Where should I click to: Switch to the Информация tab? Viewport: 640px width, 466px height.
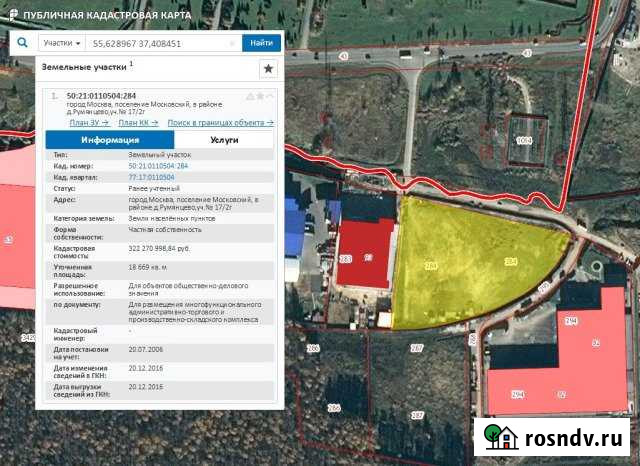[110, 140]
